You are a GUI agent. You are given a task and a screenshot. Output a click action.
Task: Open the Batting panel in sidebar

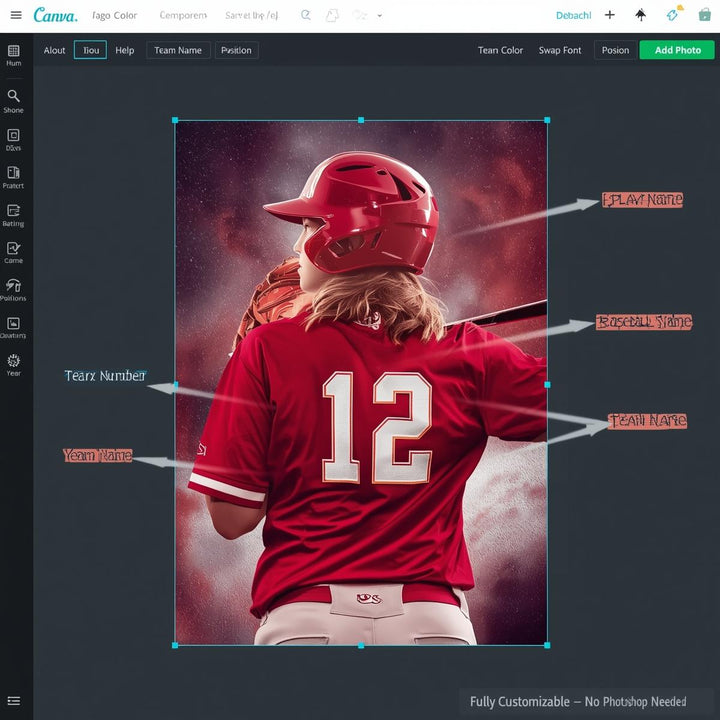[13, 211]
